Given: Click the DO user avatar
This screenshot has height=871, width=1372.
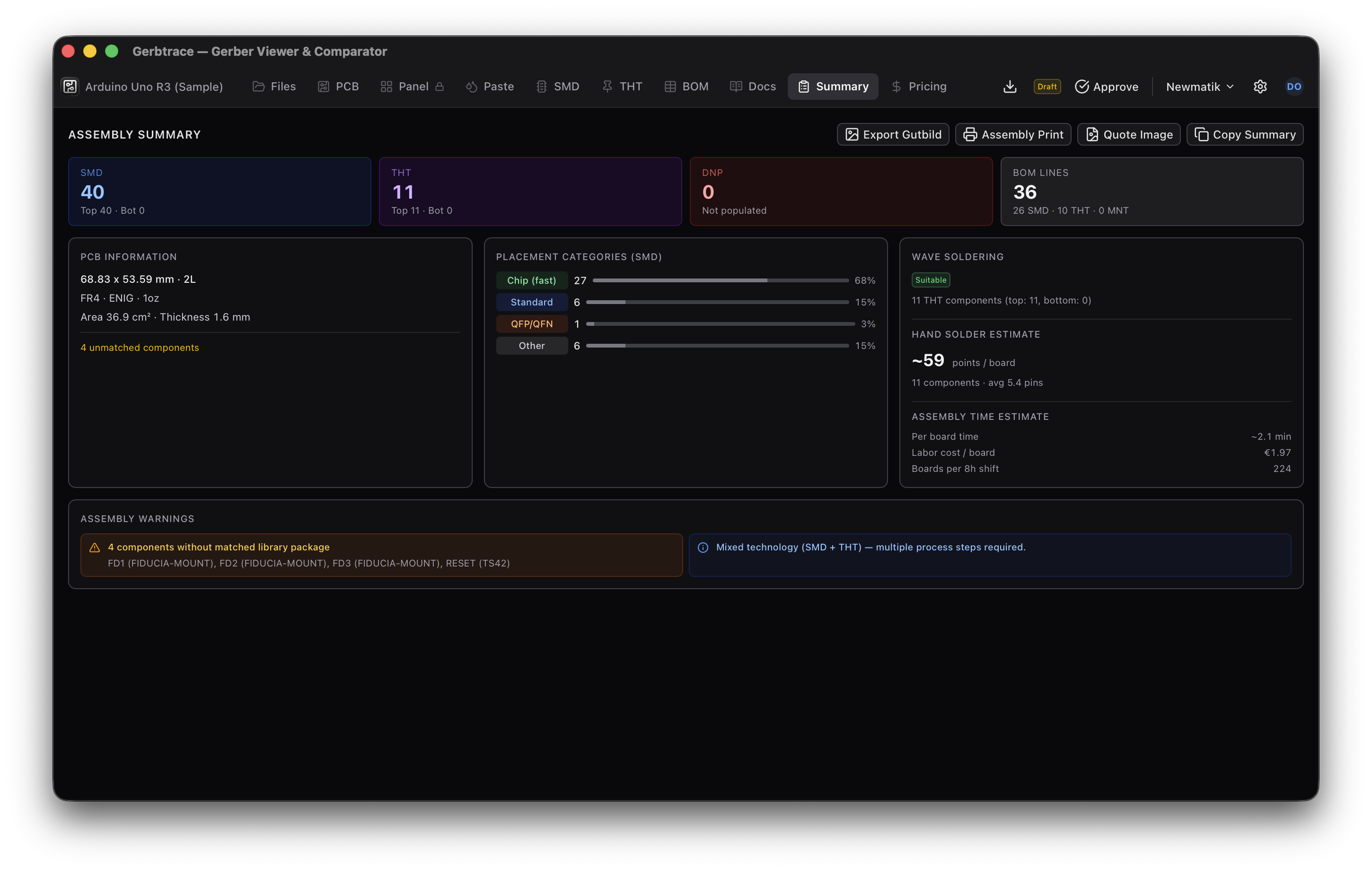Looking at the screenshot, I should tap(1293, 87).
